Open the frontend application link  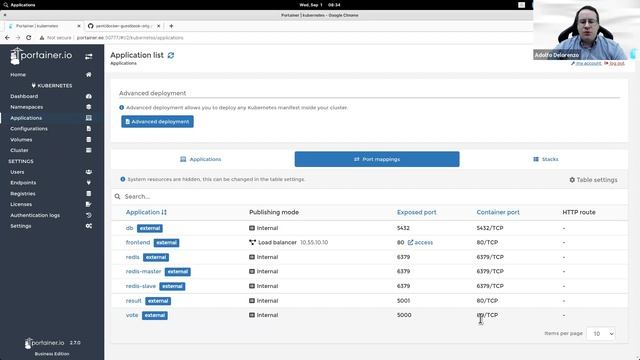tap(138, 242)
